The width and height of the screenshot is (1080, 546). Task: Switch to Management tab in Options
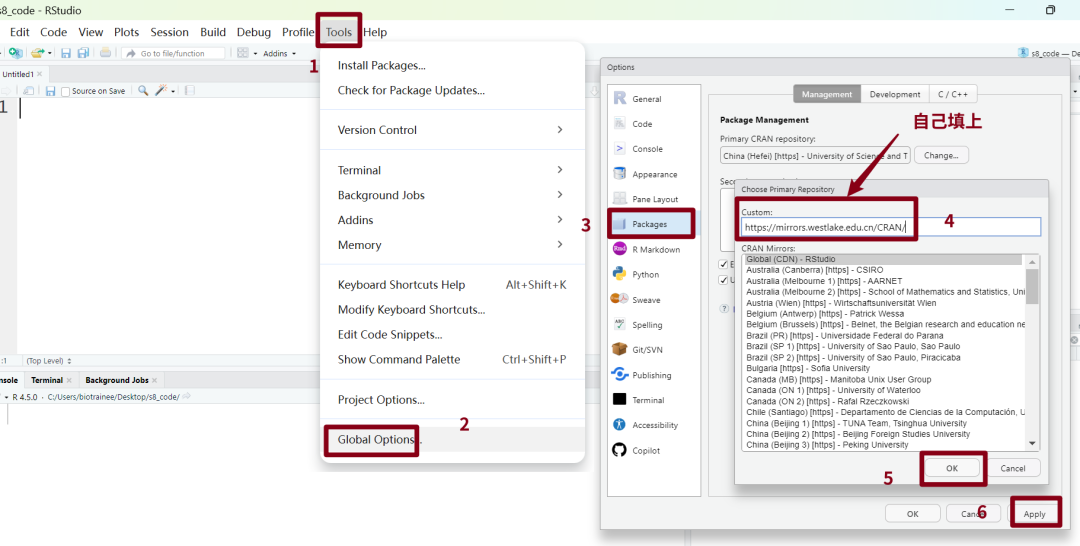(x=827, y=94)
